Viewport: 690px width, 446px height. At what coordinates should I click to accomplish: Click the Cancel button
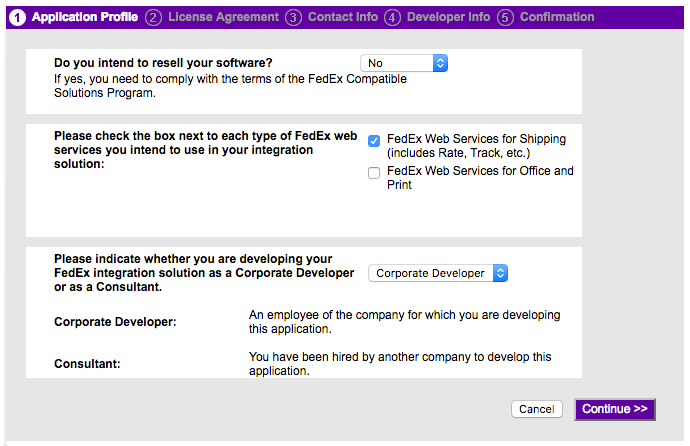coord(536,409)
